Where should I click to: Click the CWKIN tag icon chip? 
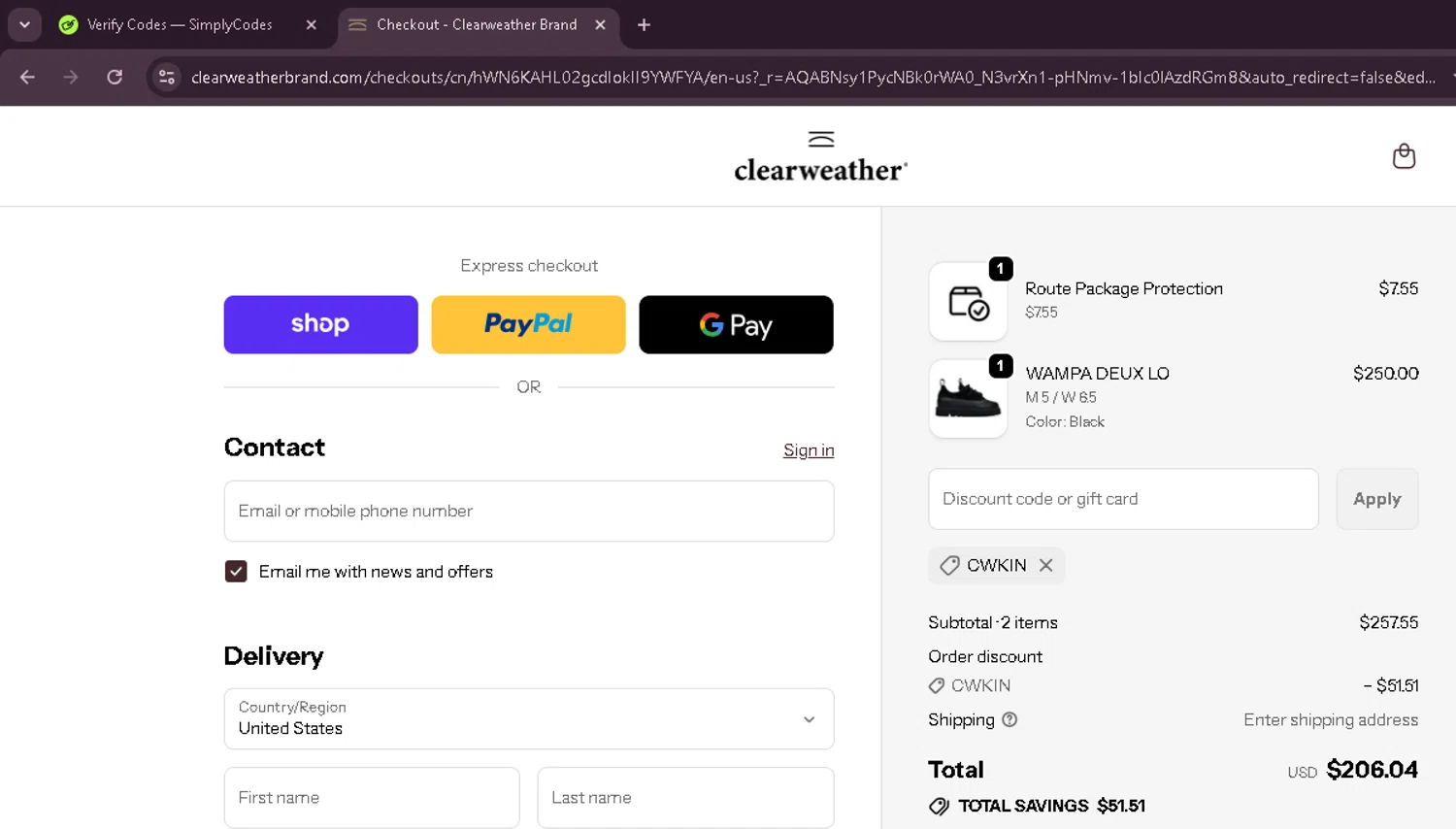949,565
